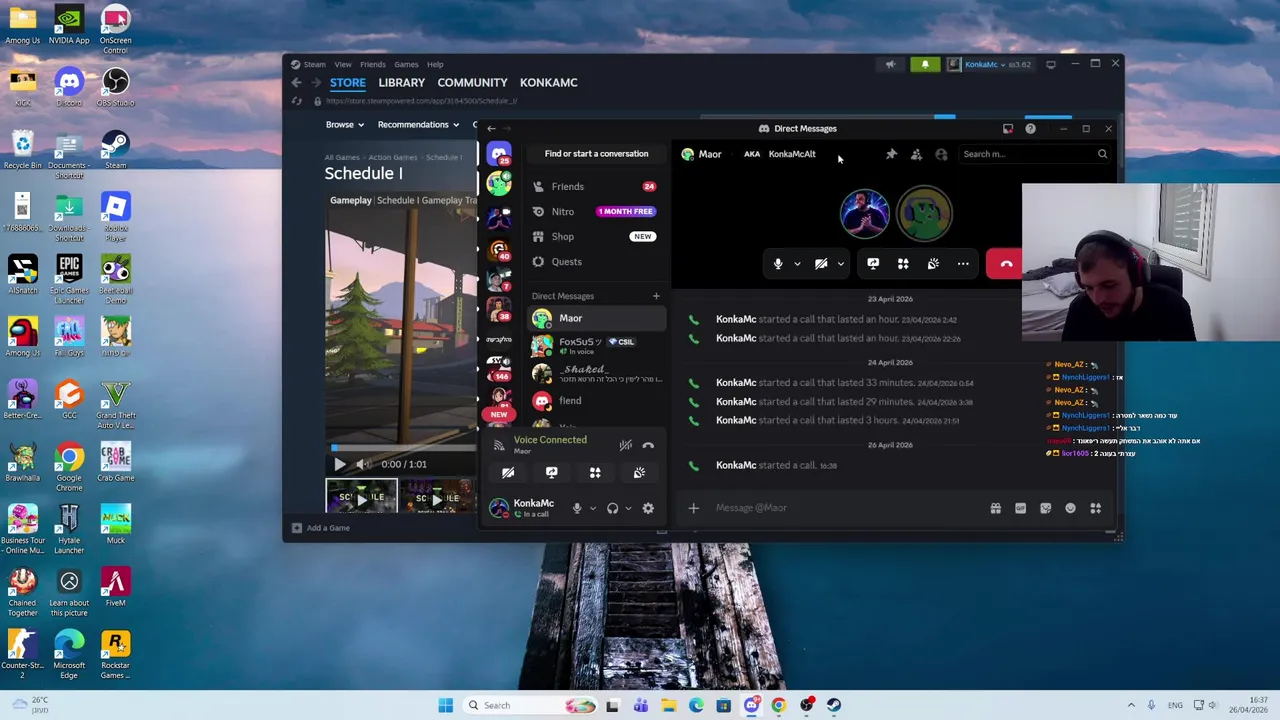Viewport: 1280px width, 720px height.
Task: Expand camera options in call
Action: 840,264
